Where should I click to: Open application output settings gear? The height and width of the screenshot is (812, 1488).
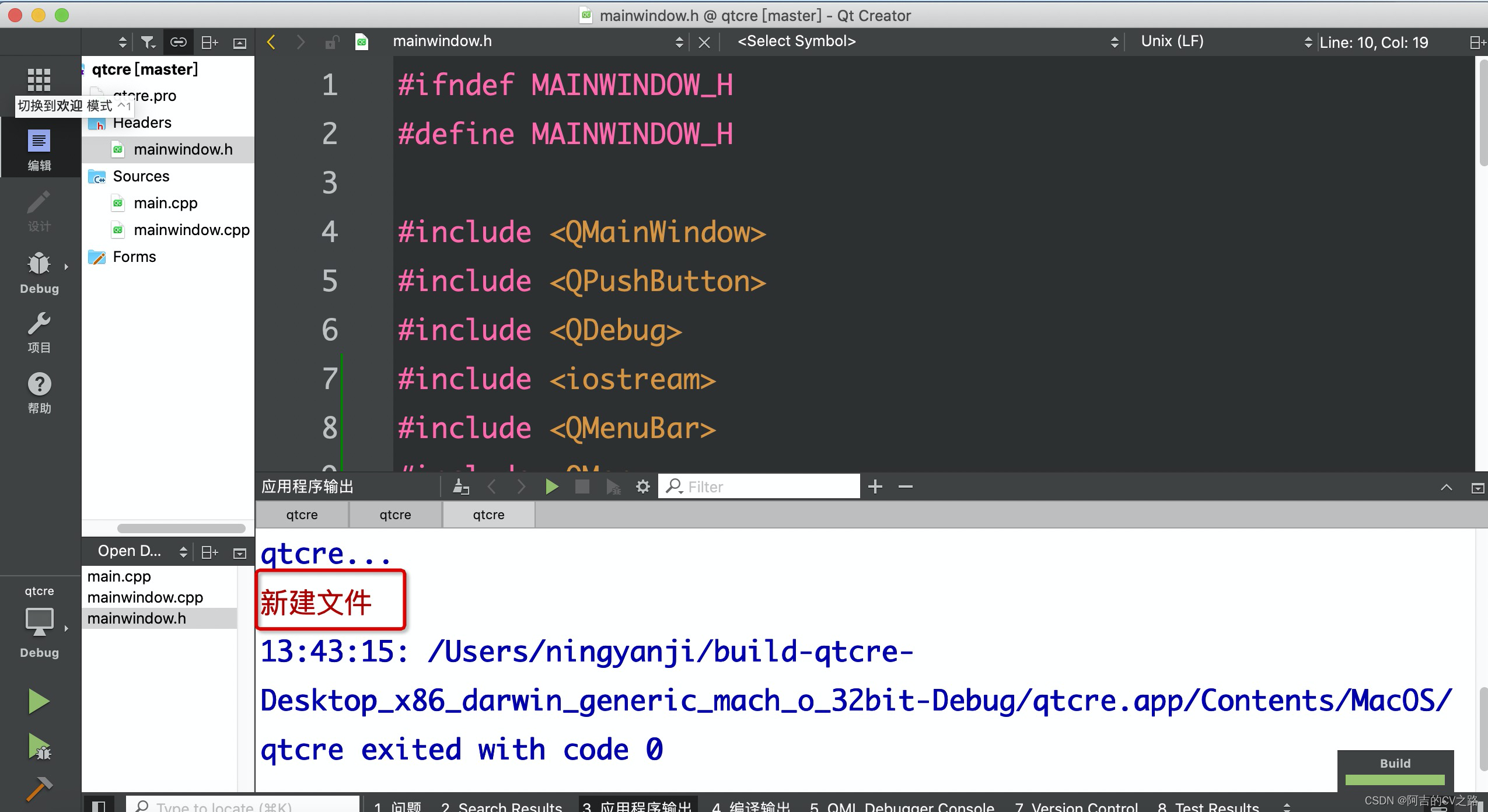(x=642, y=487)
